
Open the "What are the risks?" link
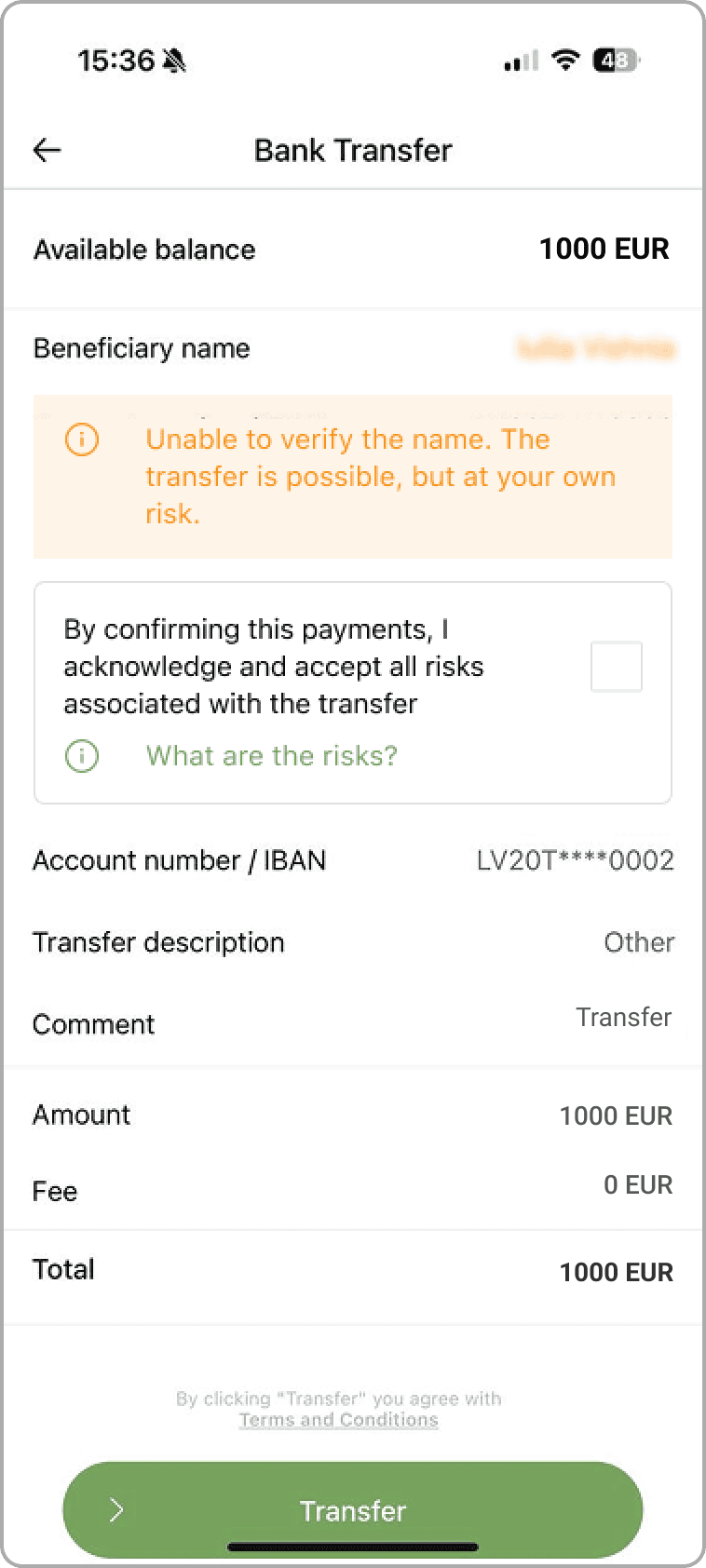pos(271,755)
